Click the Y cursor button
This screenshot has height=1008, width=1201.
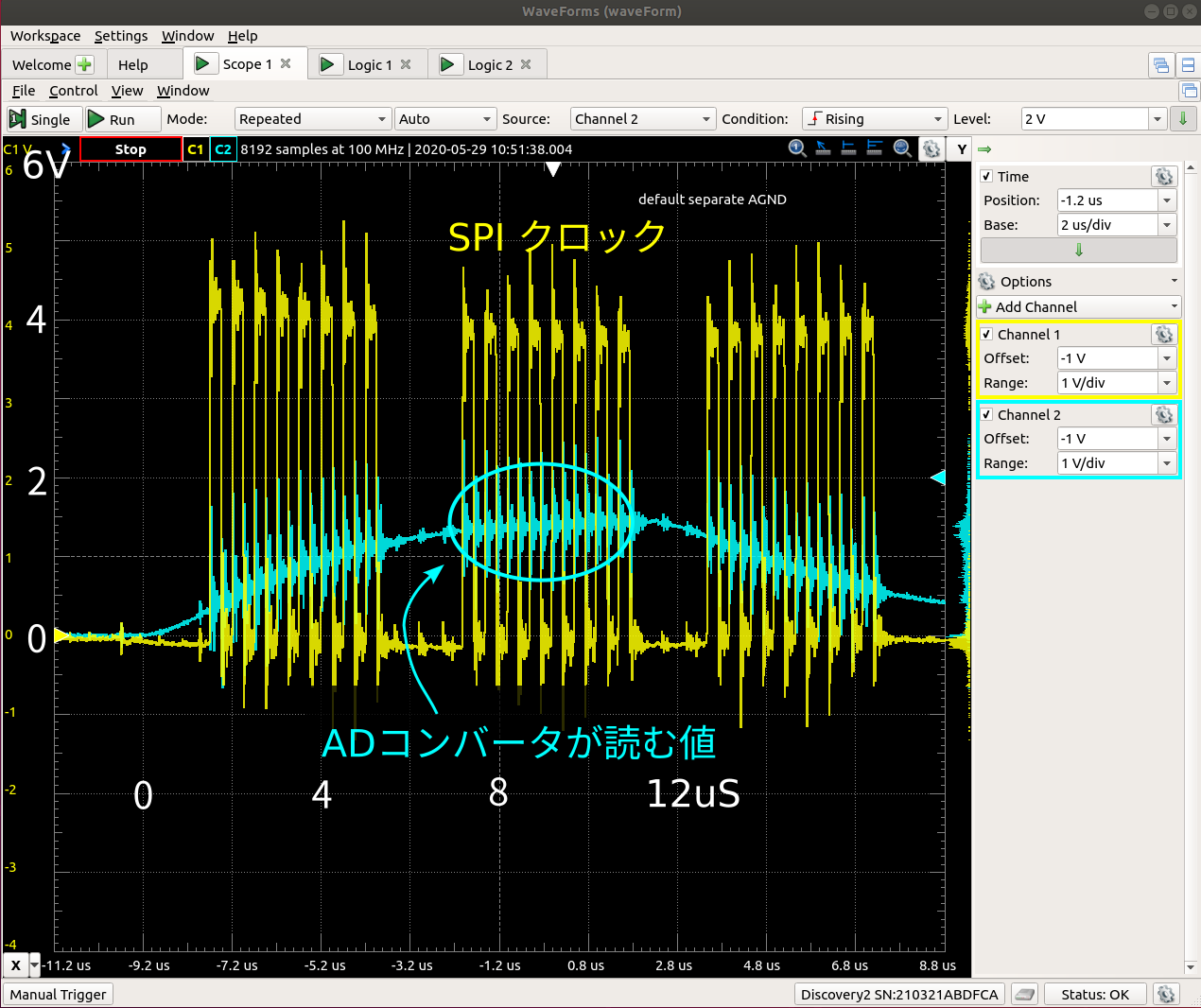pos(962,149)
